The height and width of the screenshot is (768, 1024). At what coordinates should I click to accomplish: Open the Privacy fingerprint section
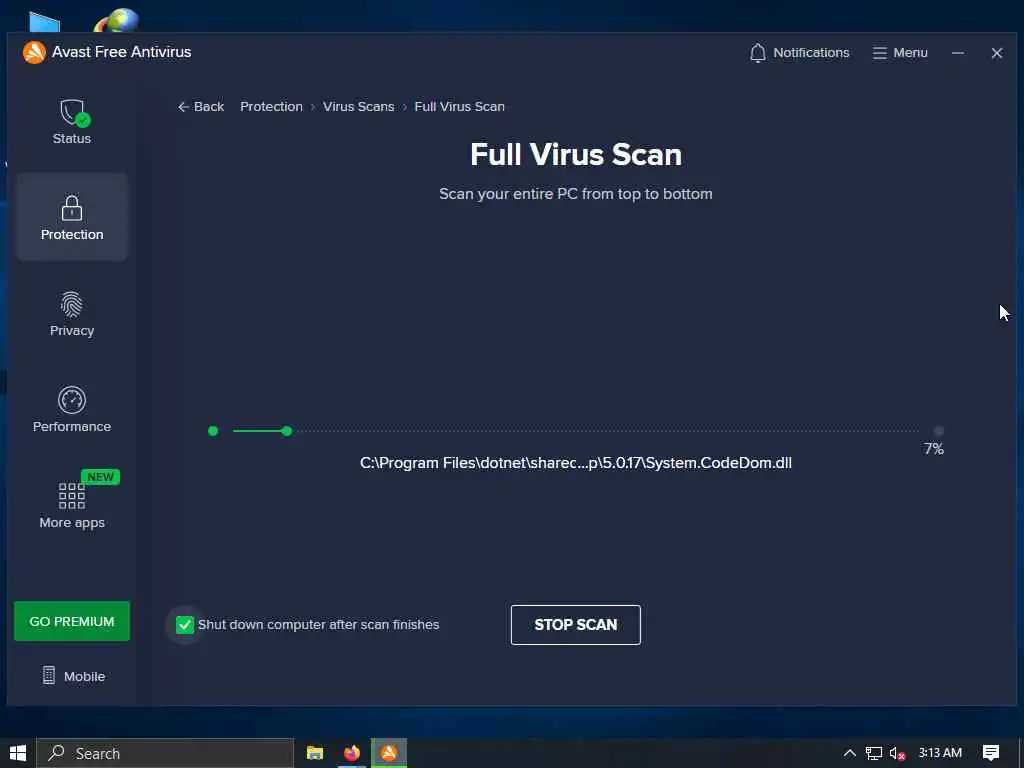(x=72, y=313)
